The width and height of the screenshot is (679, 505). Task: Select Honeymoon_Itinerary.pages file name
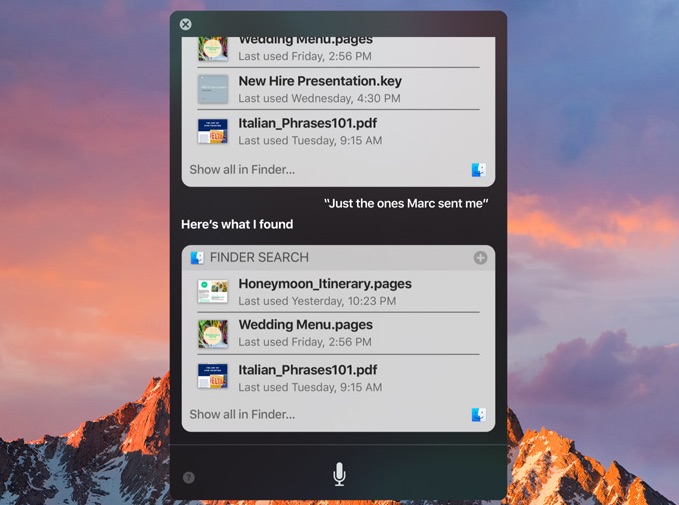tap(325, 284)
